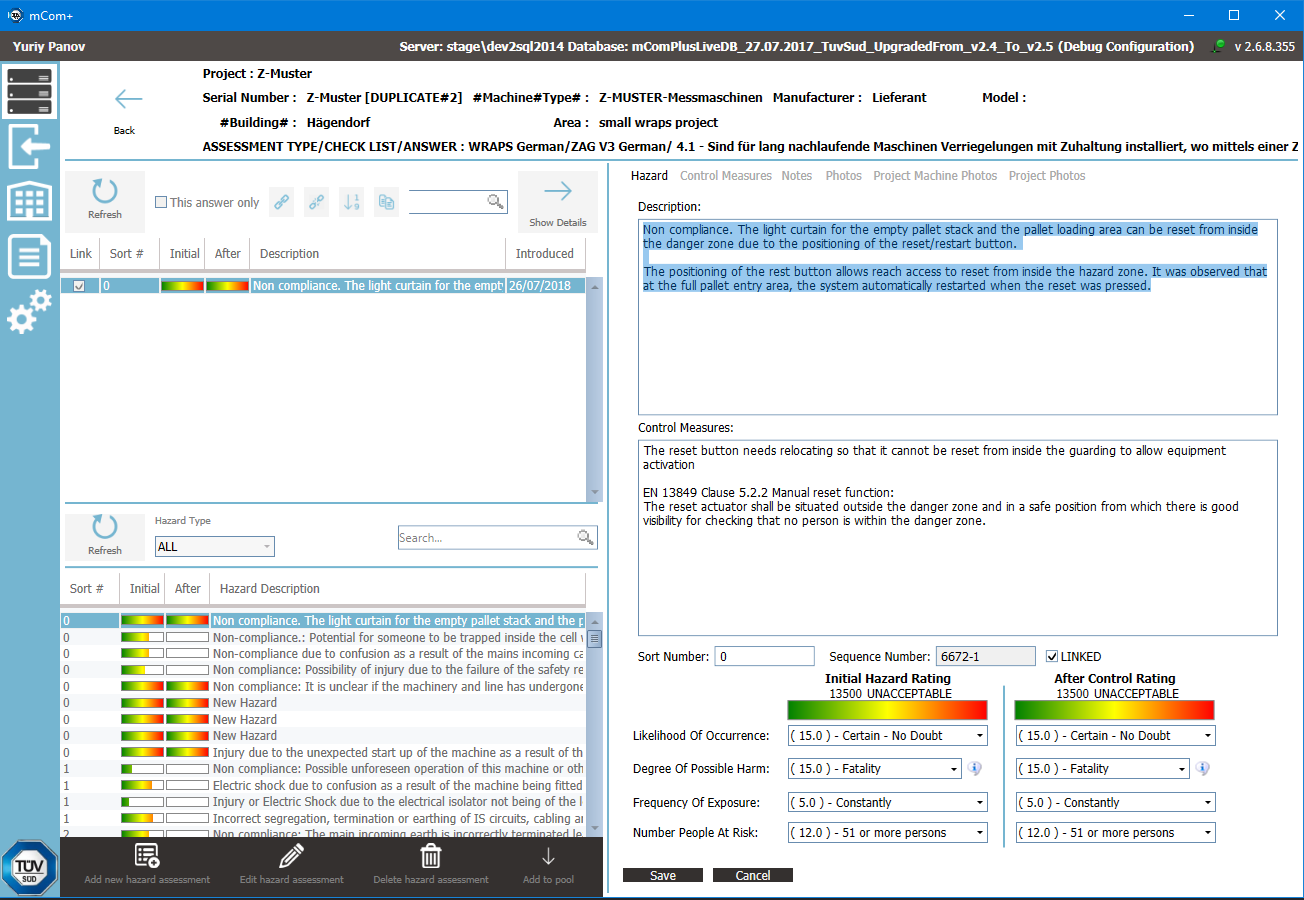Sort top list by Description header
Viewport: 1304px width, 900px height.
377,254
